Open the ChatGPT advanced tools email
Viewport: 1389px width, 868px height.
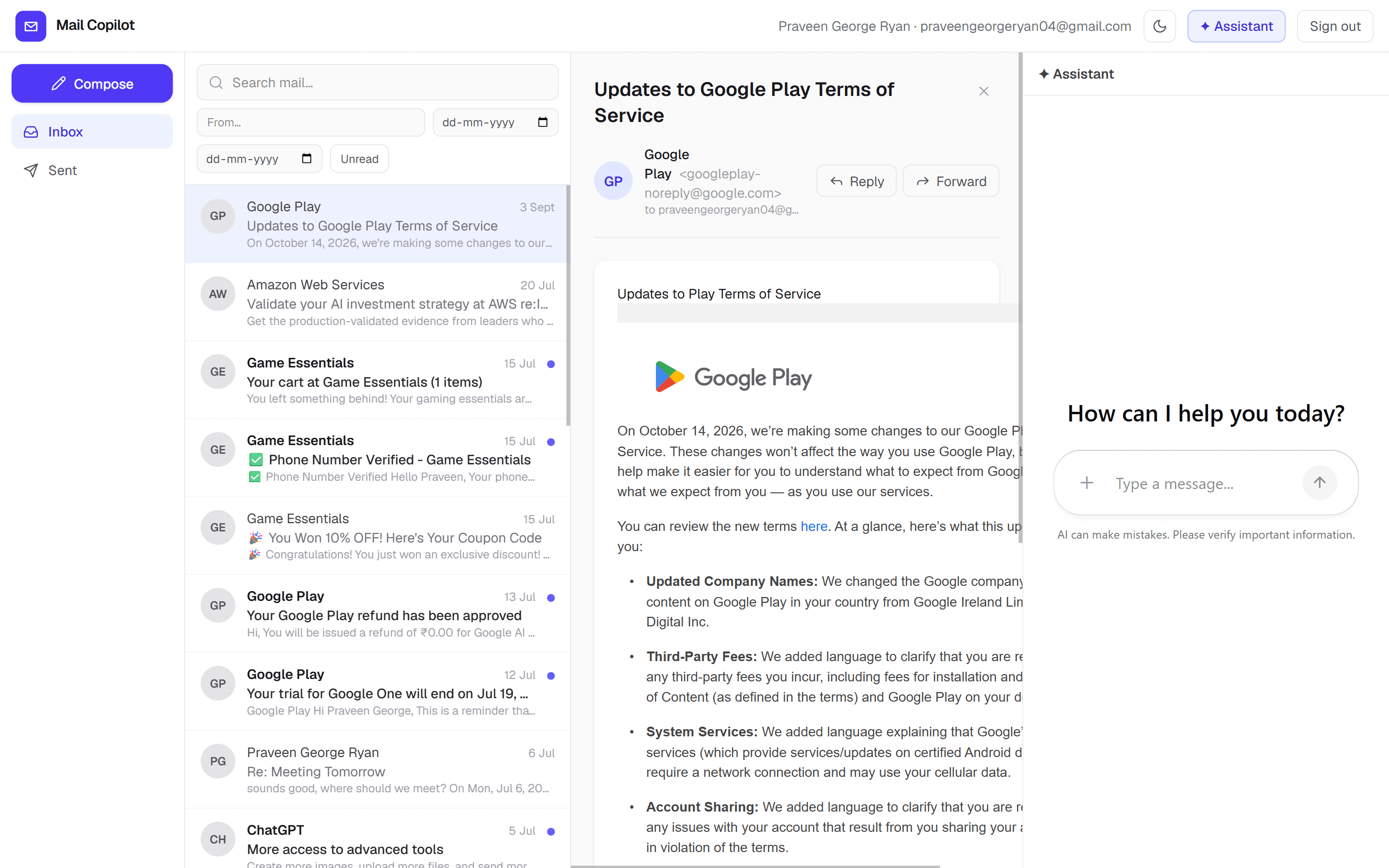click(377, 839)
